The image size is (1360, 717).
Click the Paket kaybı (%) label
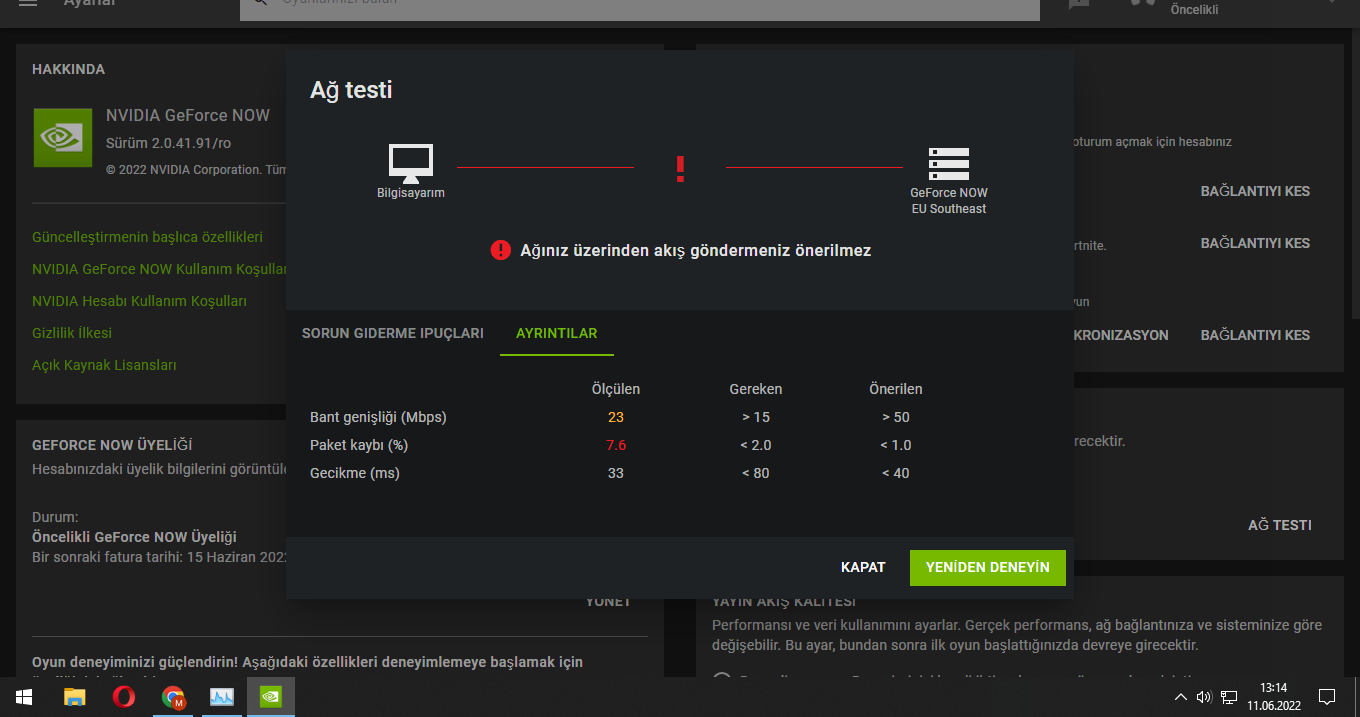359,445
